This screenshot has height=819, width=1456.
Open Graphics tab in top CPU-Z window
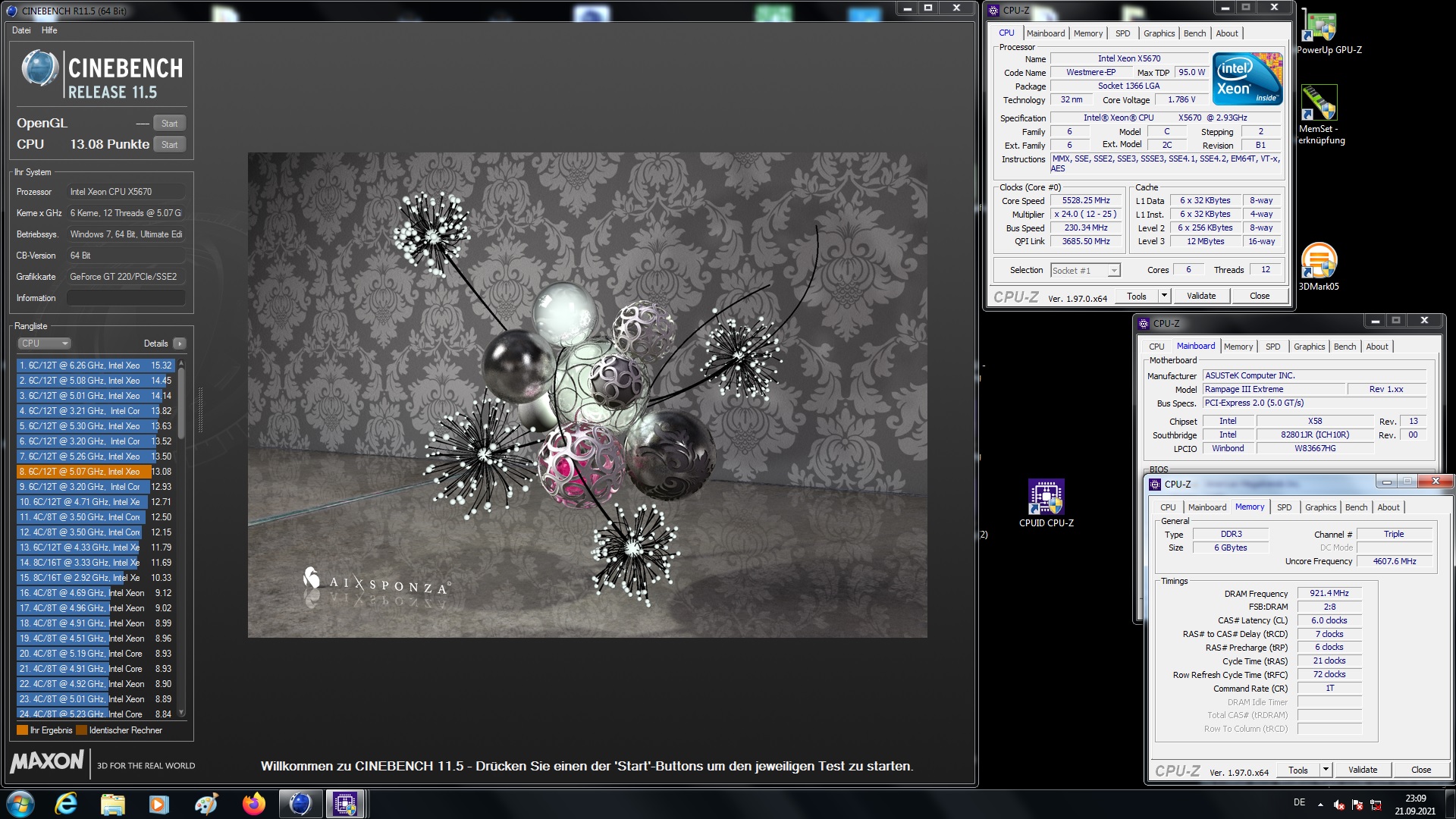1159,33
